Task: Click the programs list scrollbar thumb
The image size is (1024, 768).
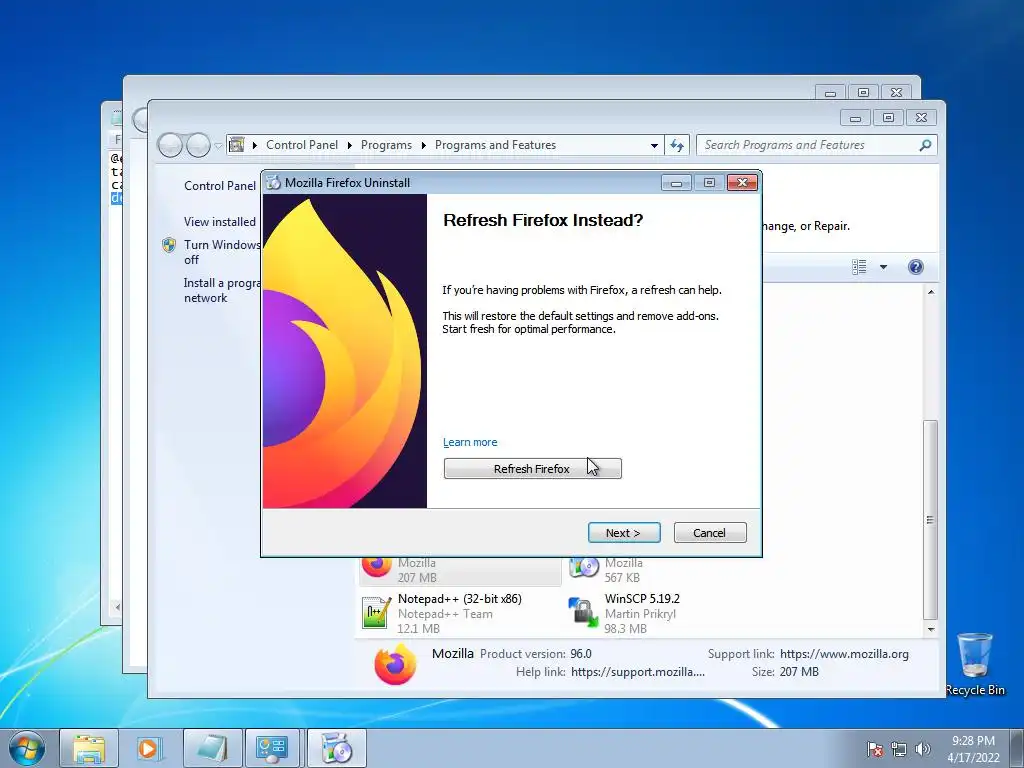Action: point(931,520)
